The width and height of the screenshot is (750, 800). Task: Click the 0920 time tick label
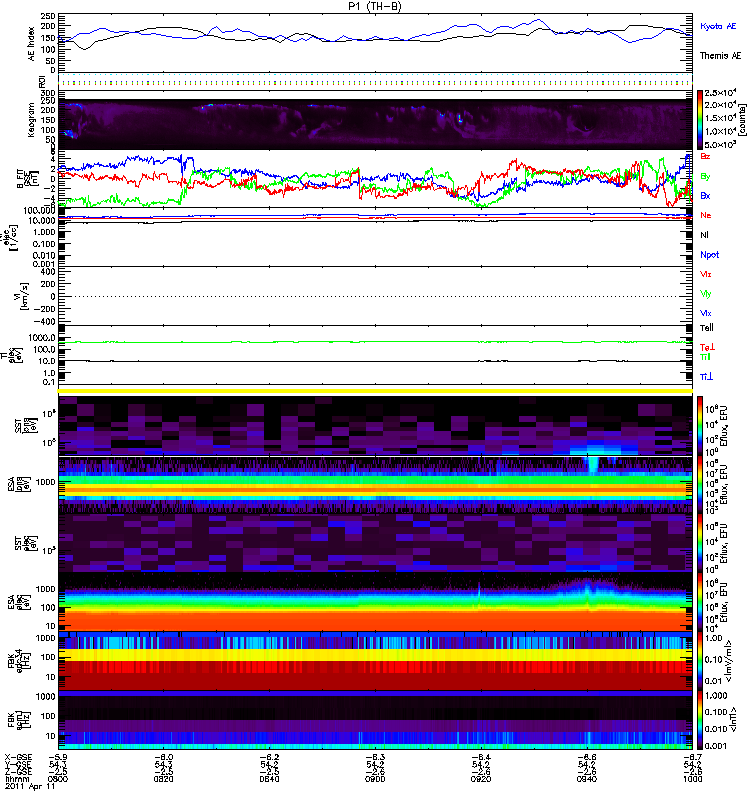pos(481,780)
